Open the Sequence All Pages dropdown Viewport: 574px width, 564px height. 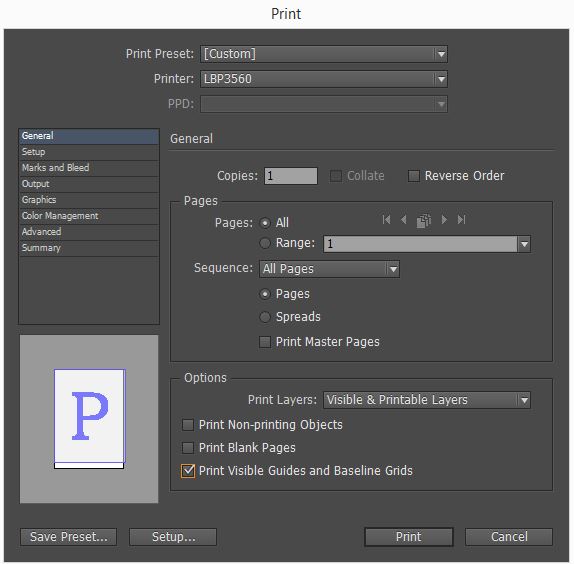tap(329, 269)
